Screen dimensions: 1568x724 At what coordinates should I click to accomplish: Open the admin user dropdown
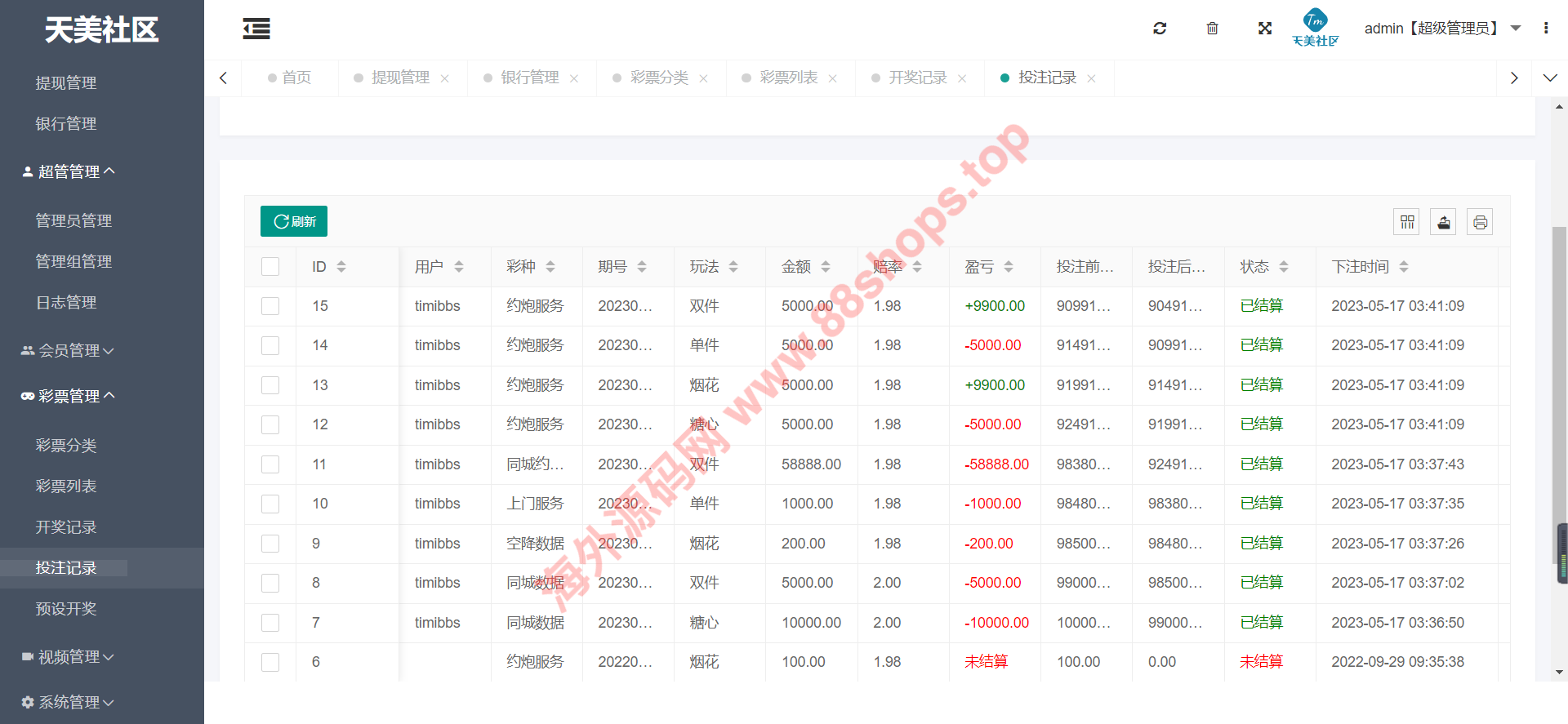(x=1441, y=29)
